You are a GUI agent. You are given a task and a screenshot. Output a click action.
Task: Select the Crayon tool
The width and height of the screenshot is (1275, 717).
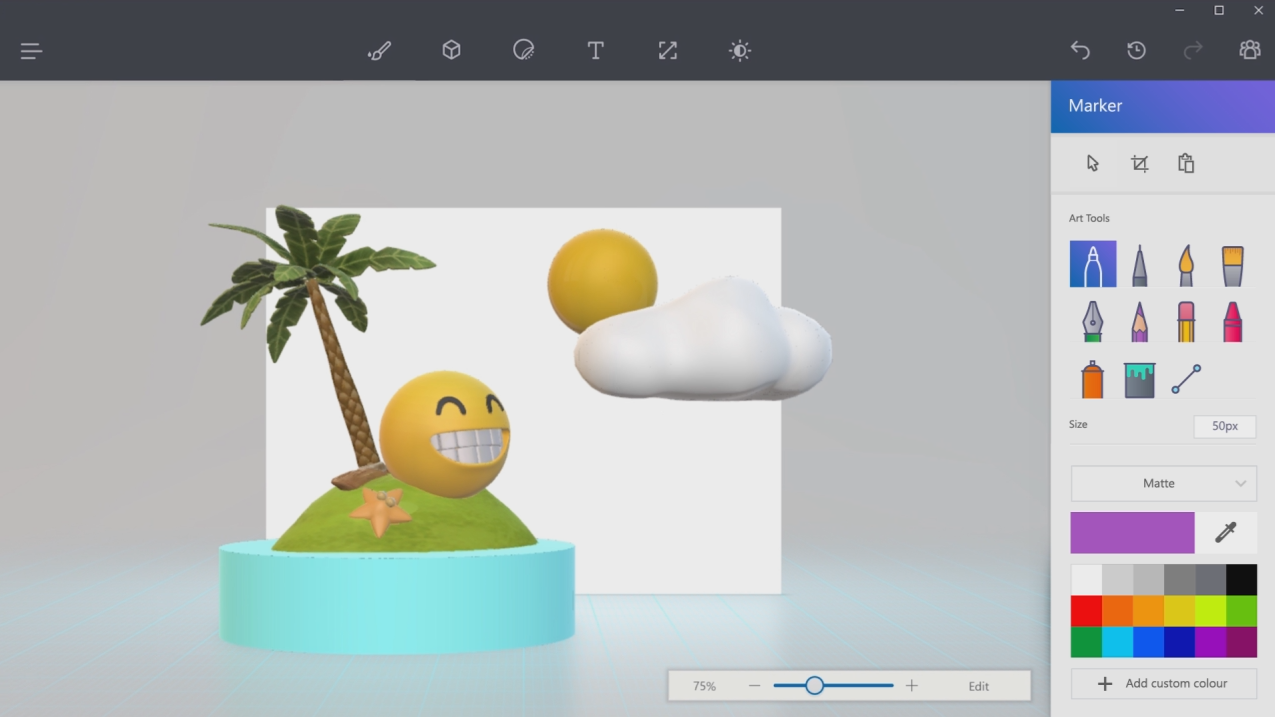click(x=1233, y=322)
